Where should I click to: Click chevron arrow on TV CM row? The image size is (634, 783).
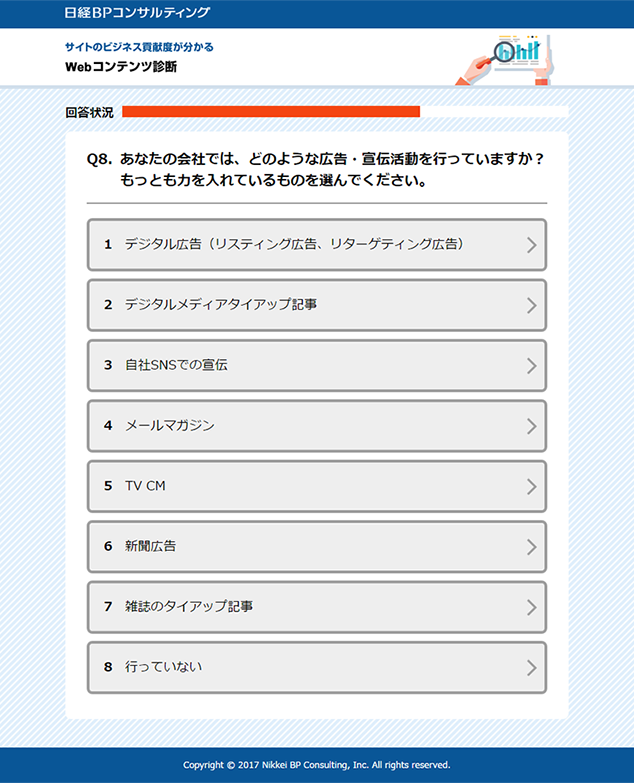[531, 487]
